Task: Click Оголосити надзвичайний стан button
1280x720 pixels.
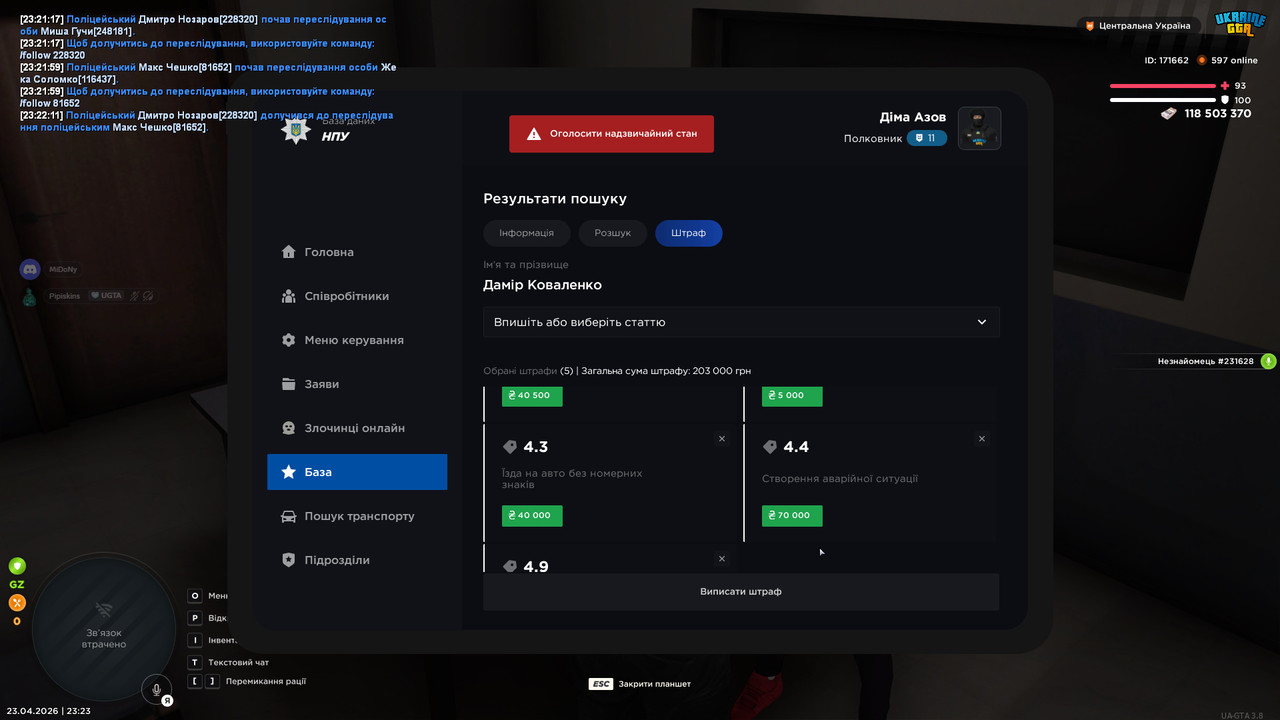Action: [x=612, y=134]
